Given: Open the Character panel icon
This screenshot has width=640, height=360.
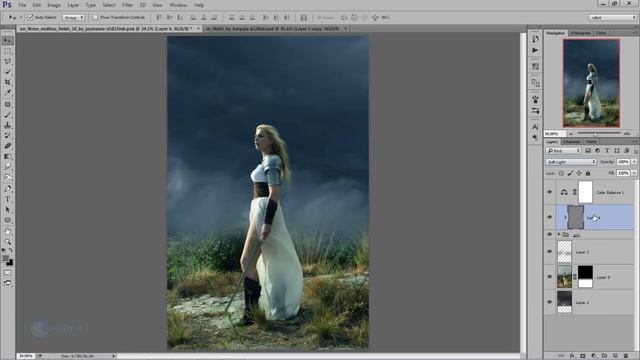Looking at the screenshot, I should (x=535, y=127).
